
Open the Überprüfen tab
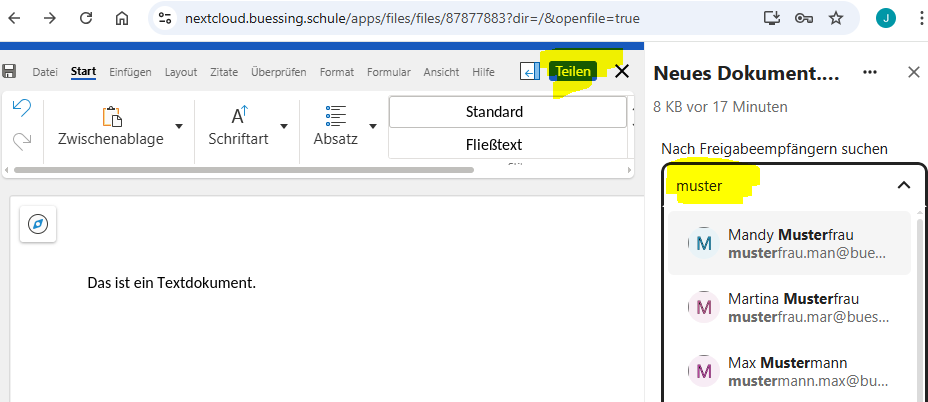pos(278,72)
